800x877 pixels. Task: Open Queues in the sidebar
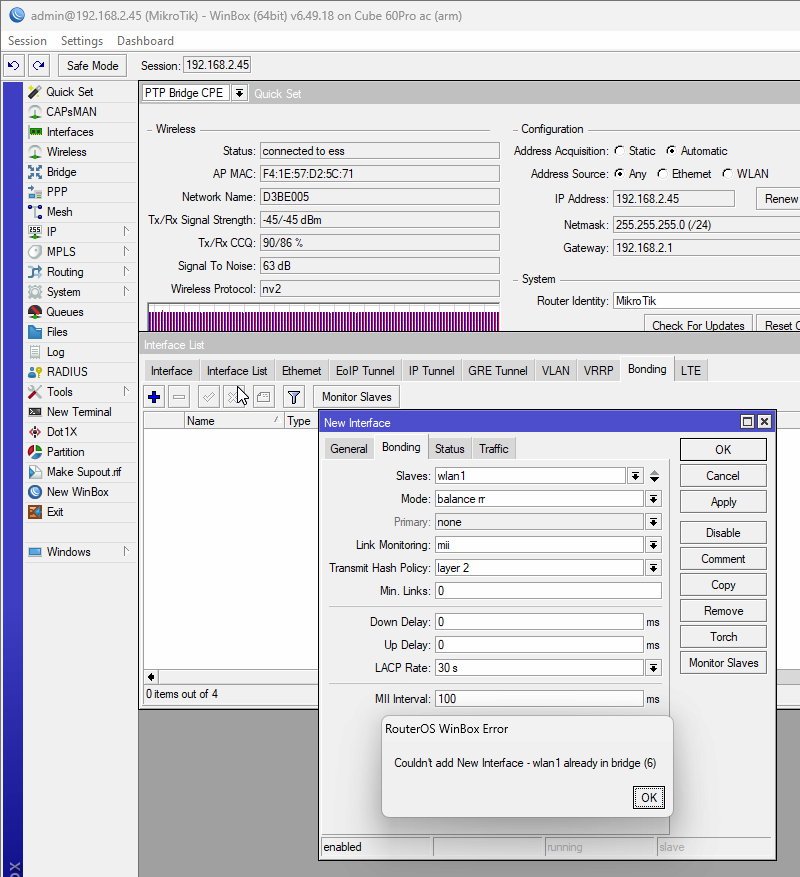click(65, 312)
